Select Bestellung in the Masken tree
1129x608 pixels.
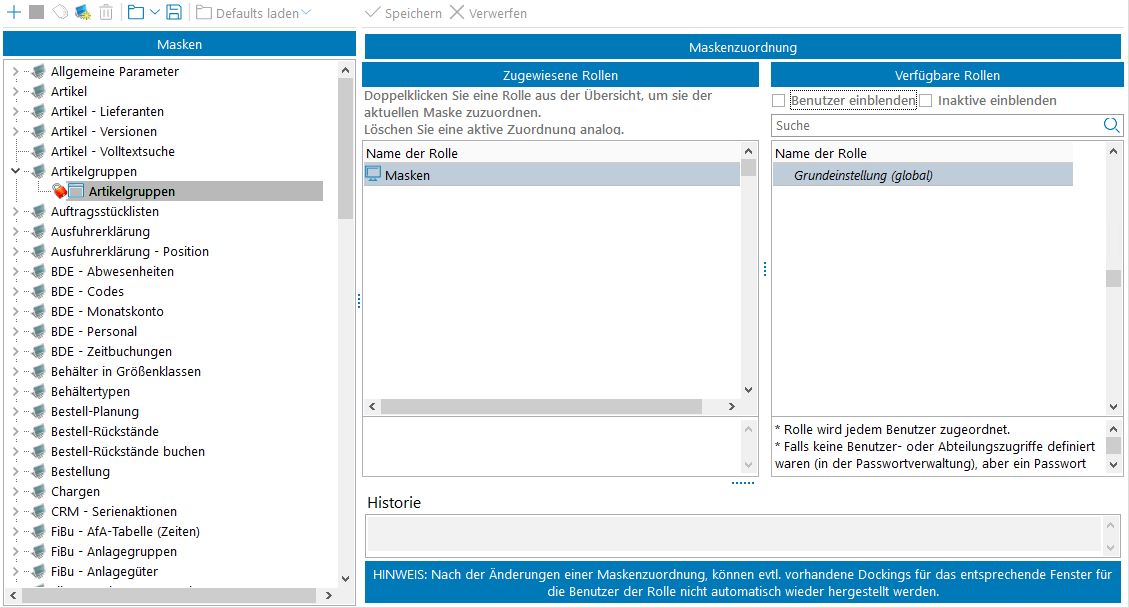(80, 471)
